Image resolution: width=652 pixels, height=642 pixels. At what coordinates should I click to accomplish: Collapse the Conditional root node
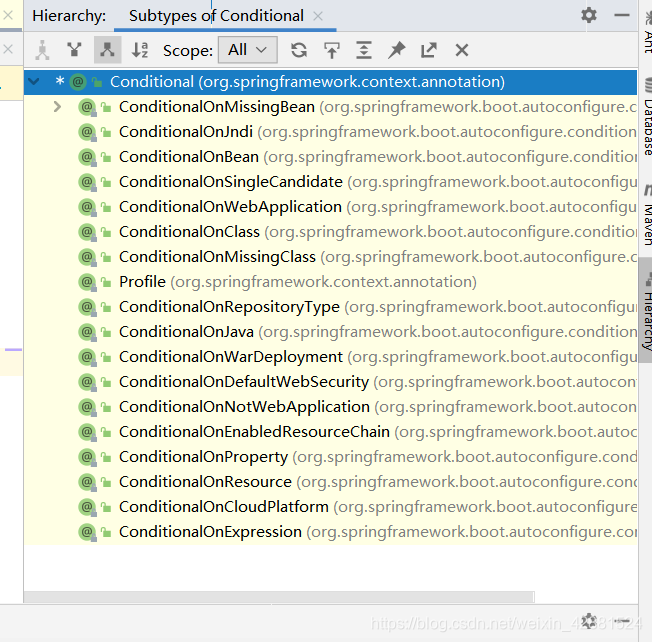pyautogui.click(x=34, y=81)
